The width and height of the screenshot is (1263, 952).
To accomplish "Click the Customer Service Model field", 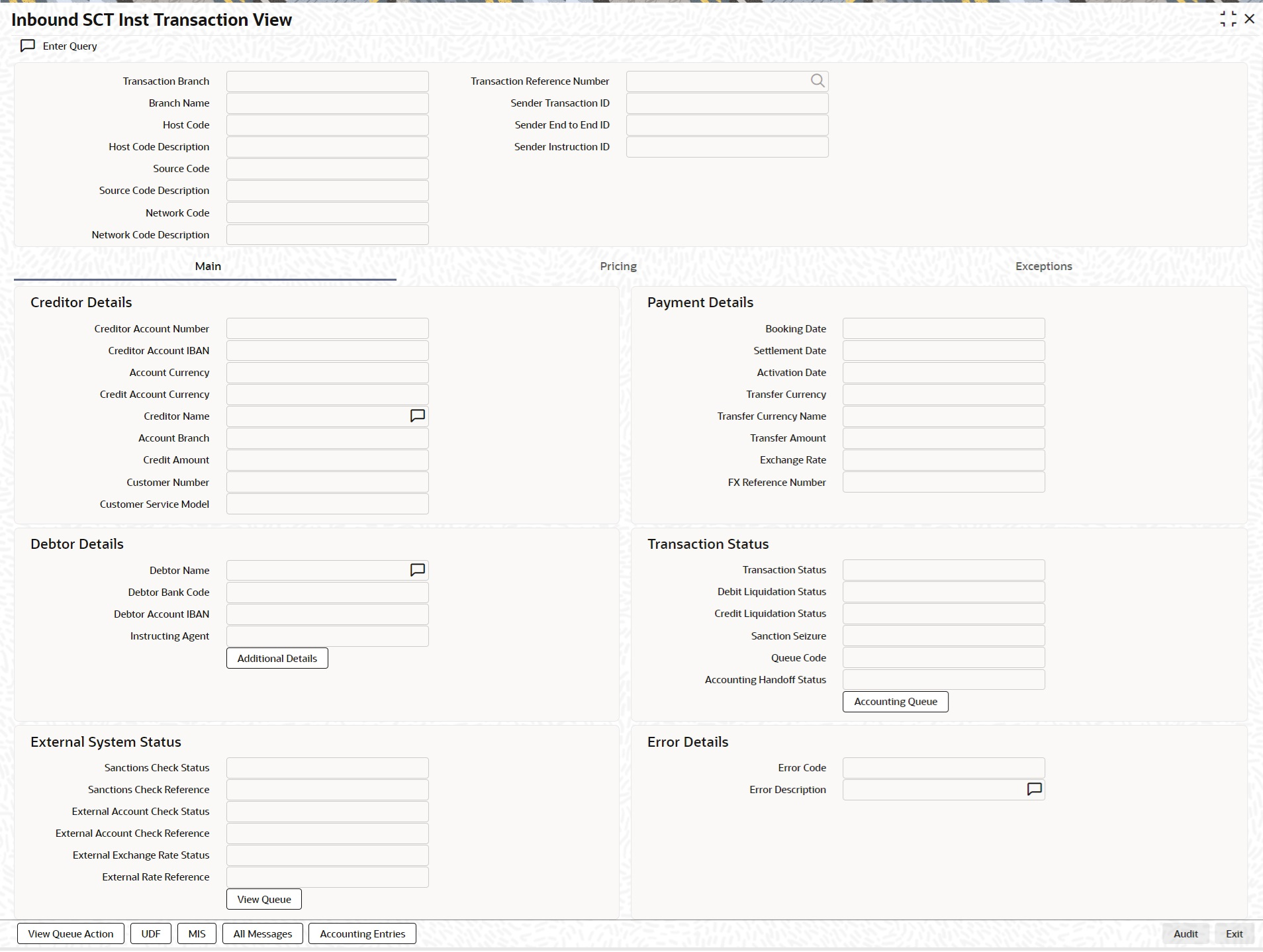I will pos(328,504).
